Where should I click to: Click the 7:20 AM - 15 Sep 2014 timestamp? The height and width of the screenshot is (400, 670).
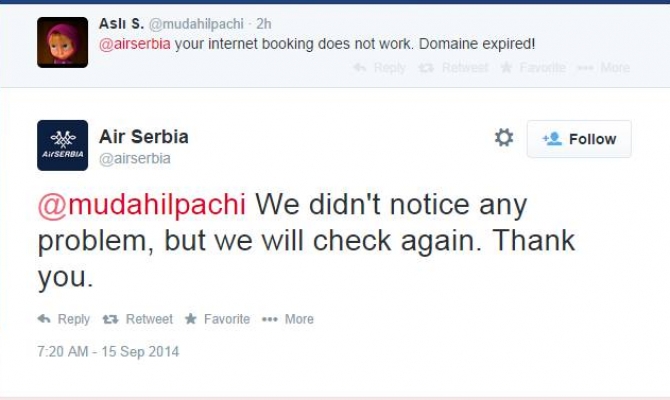point(108,352)
